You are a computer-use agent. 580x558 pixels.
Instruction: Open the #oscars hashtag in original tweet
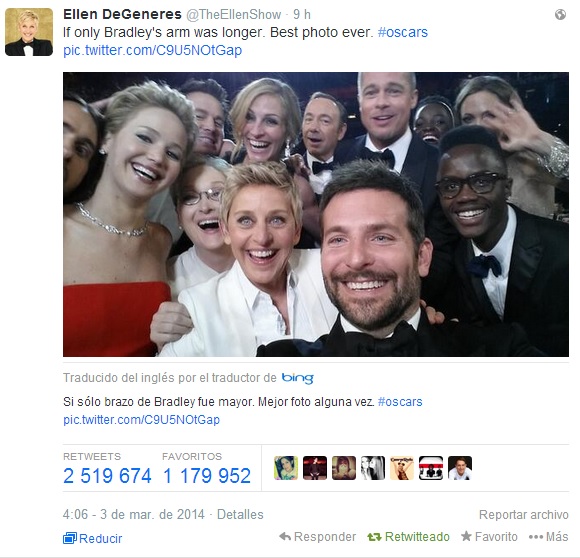click(402, 32)
